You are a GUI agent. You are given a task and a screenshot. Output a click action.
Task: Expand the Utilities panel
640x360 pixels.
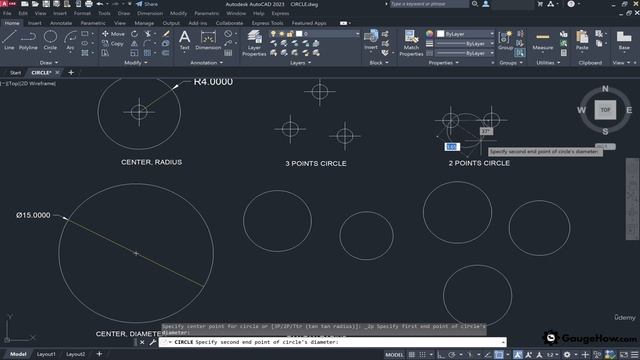coord(548,63)
